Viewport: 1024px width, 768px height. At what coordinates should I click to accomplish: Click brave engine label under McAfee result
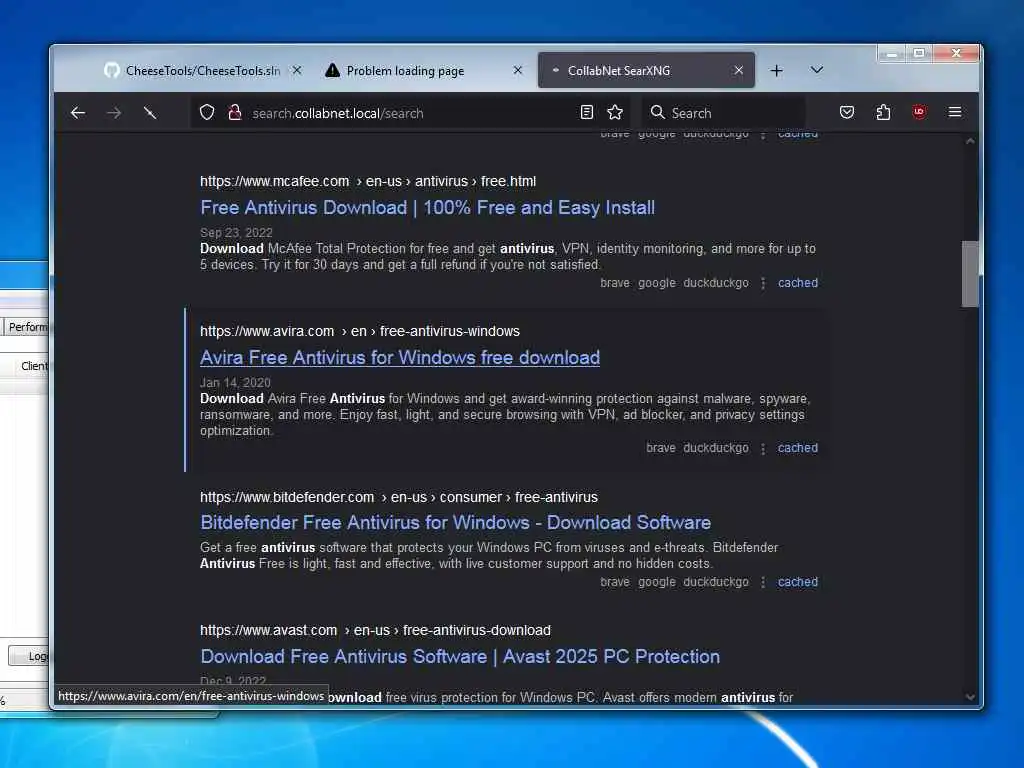[x=615, y=283]
